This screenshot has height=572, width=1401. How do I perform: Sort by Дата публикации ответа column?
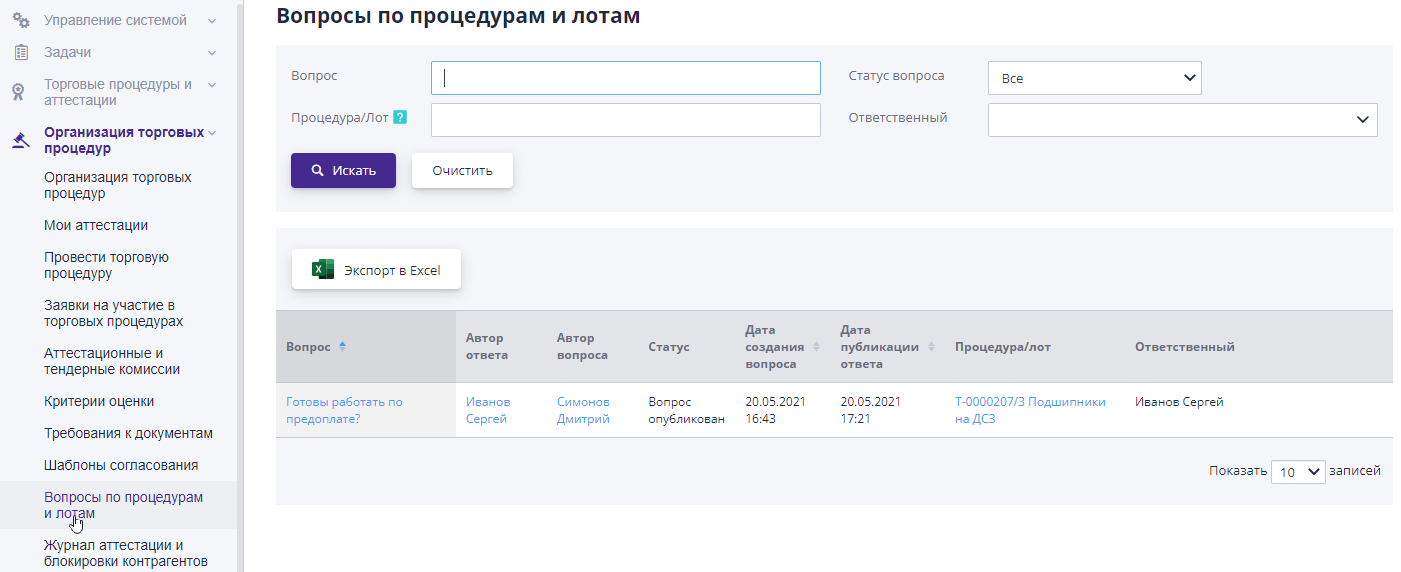point(931,346)
